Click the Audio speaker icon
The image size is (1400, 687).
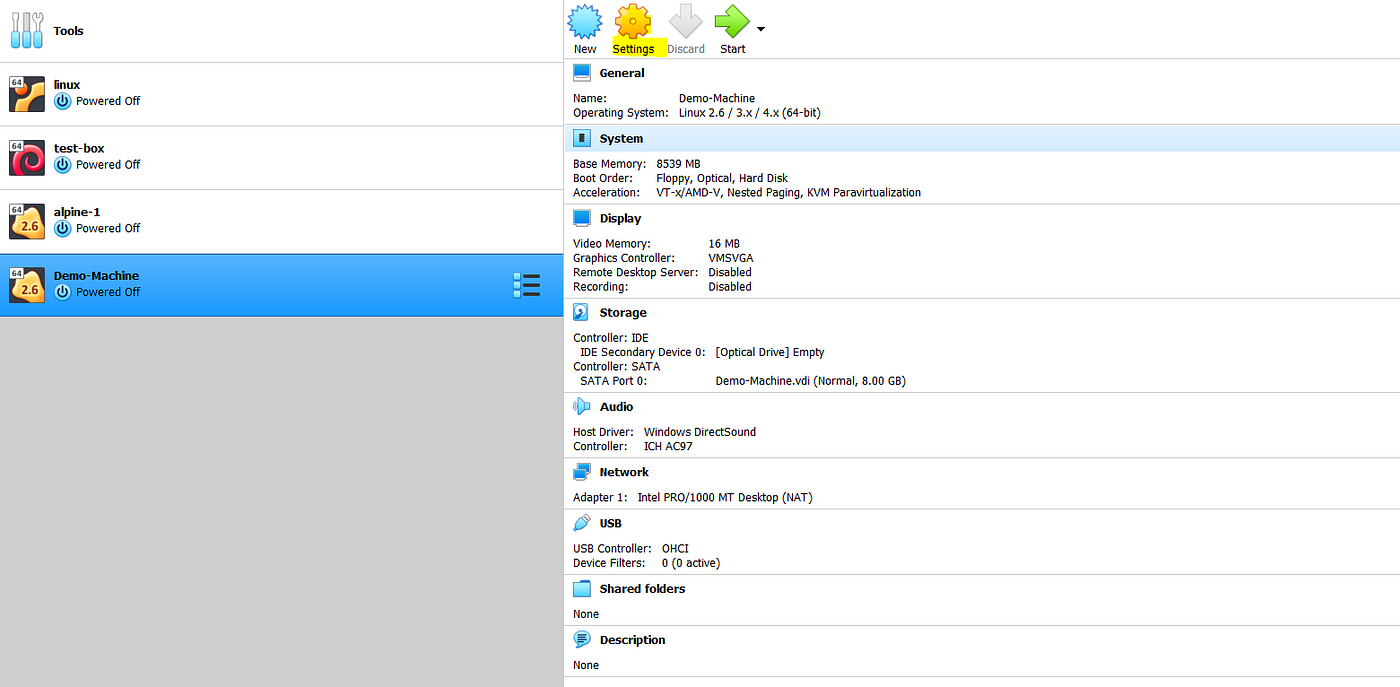582,406
